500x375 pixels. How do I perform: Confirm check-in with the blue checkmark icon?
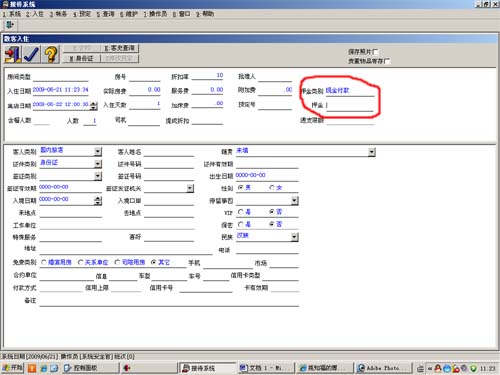pyautogui.click(x=32, y=54)
